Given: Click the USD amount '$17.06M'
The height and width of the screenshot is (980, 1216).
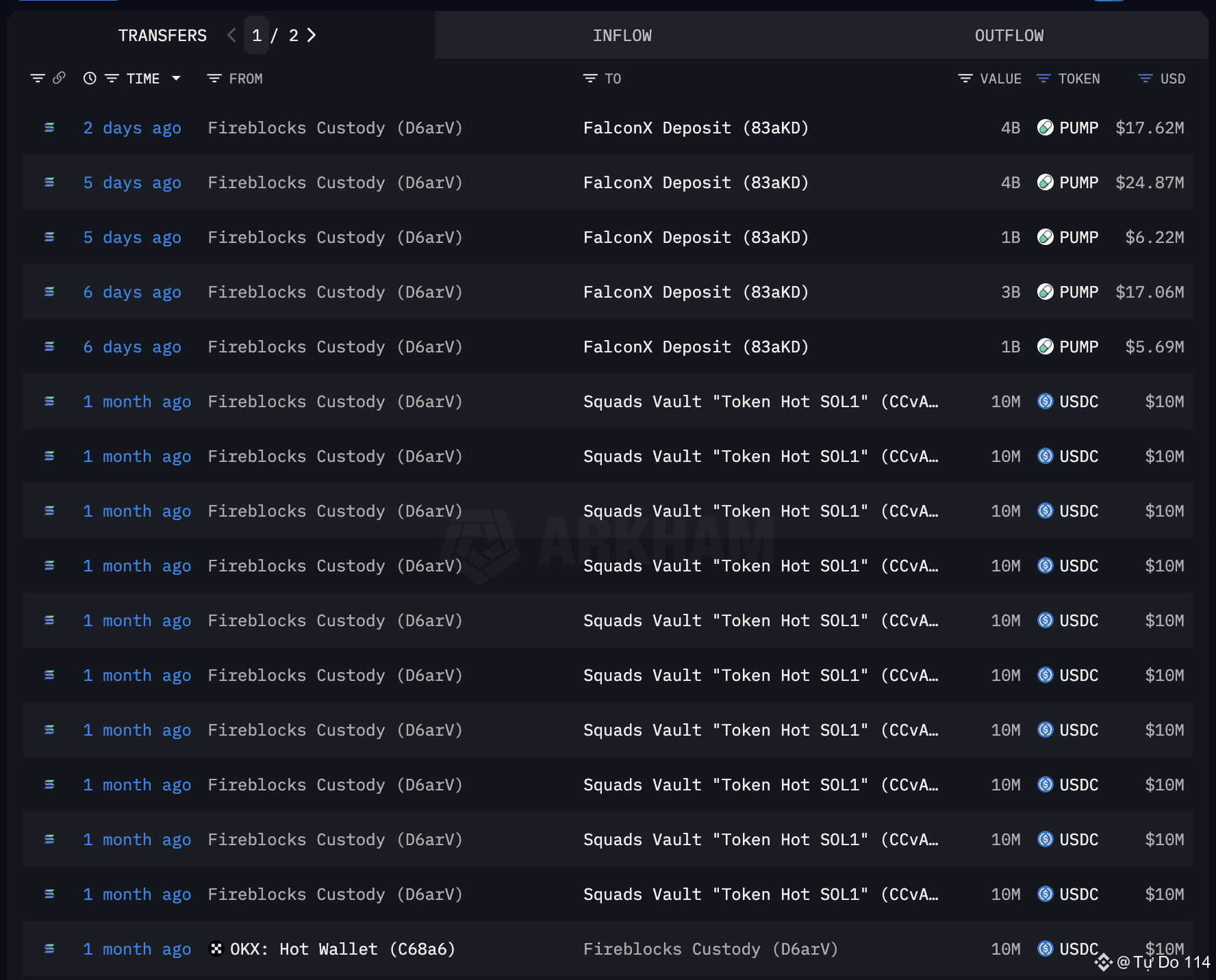Looking at the screenshot, I should pyautogui.click(x=1150, y=292).
